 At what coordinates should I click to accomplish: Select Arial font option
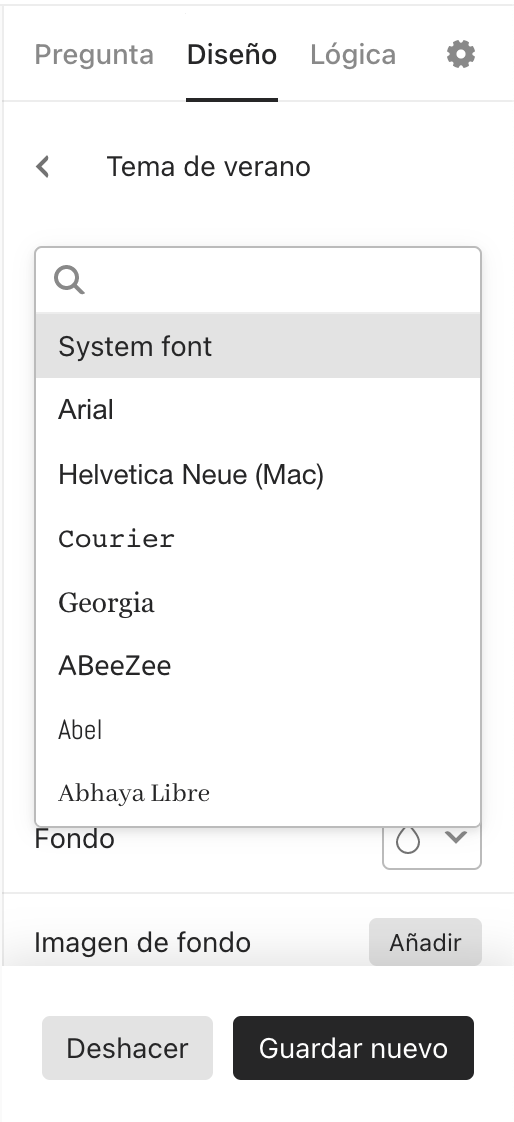click(x=258, y=410)
